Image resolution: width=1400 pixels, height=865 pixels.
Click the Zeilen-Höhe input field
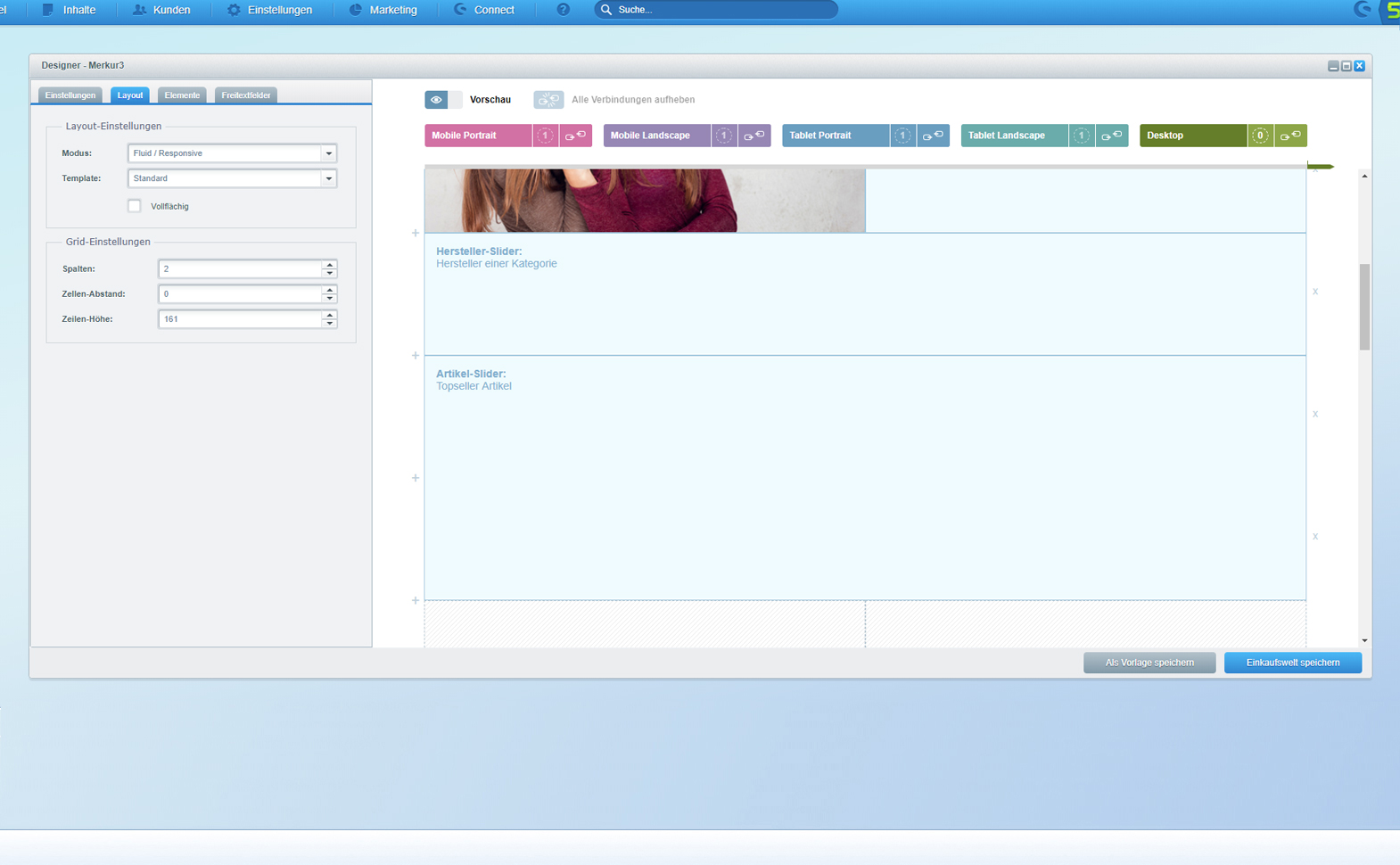coord(240,319)
